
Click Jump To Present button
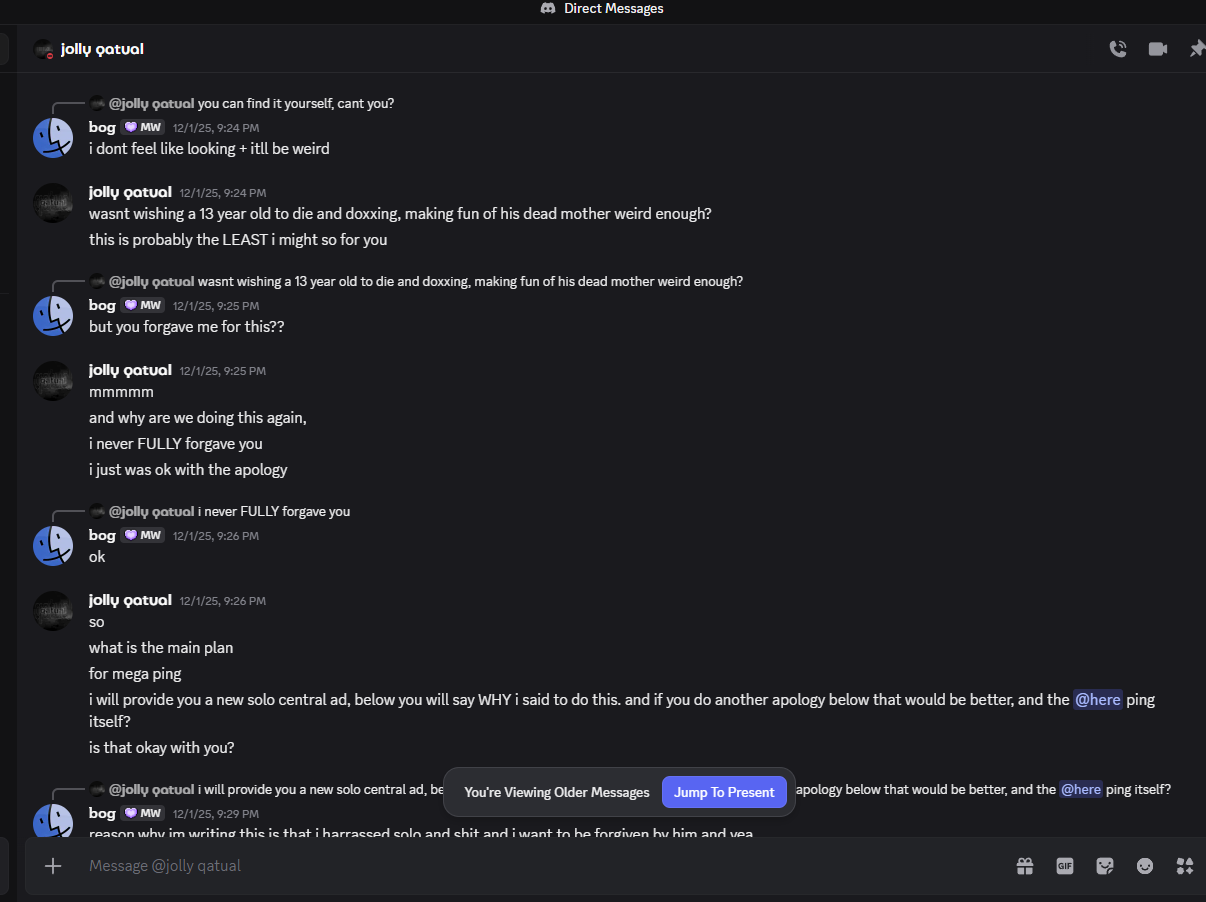coord(724,792)
